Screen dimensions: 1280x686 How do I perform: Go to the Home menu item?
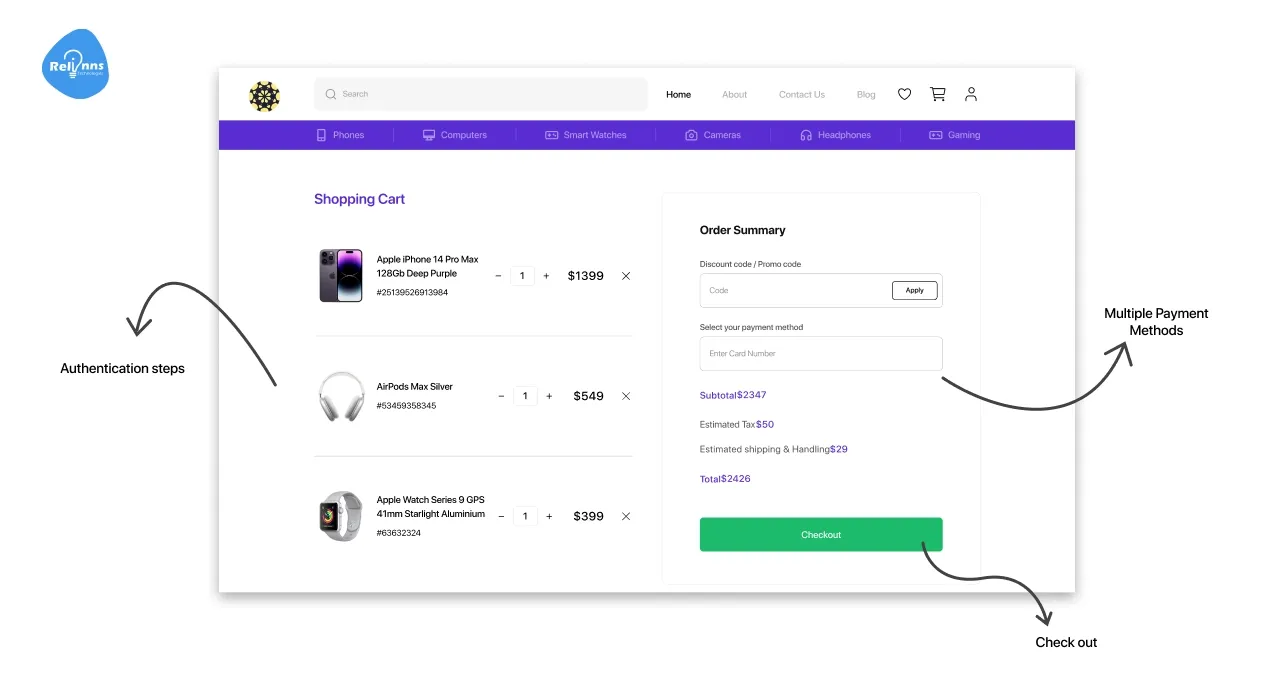point(678,93)
